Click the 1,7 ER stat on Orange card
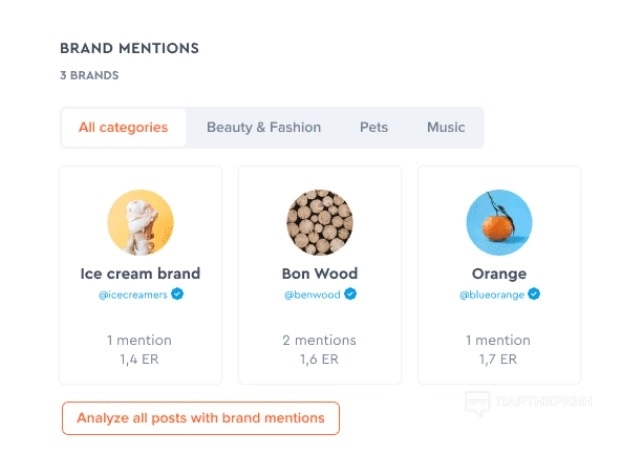 tap(499, 359)
